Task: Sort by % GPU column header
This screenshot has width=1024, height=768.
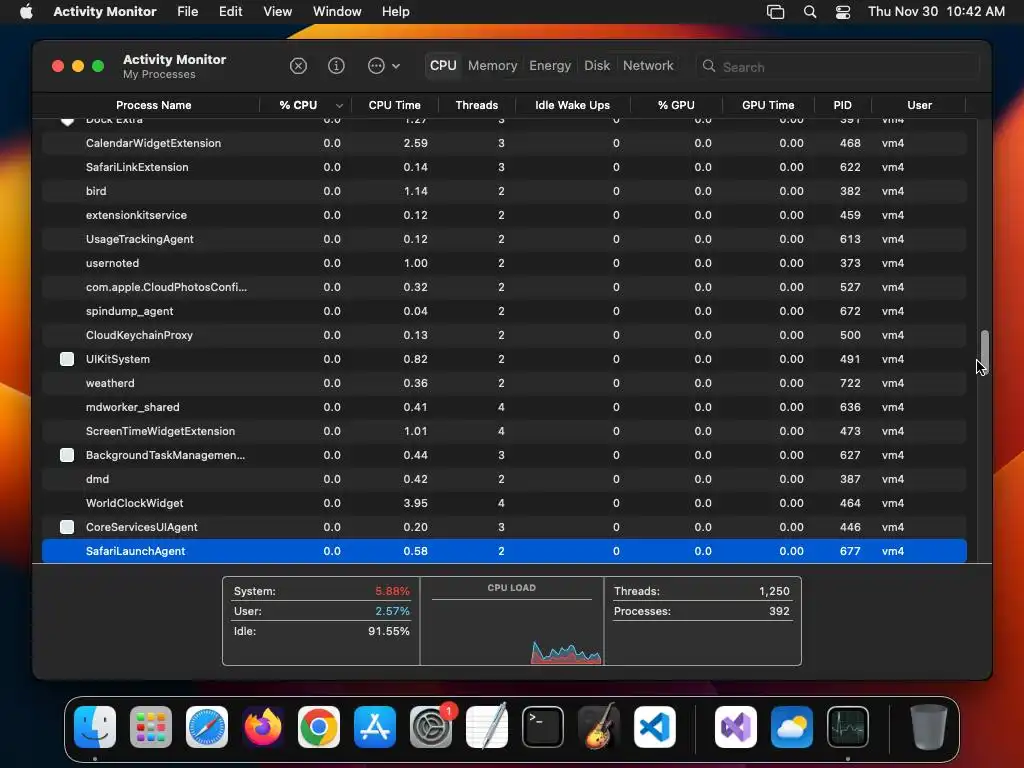Action: coord(676,105)
